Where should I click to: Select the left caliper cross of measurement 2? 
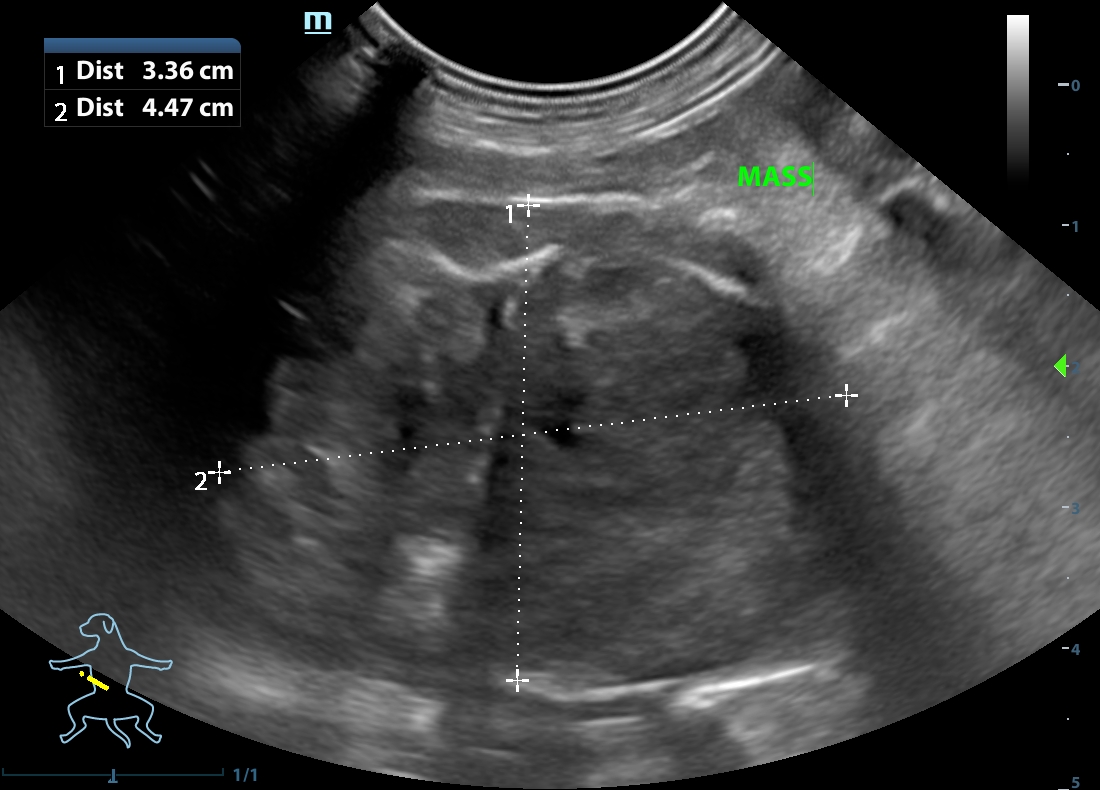[x=220, y=471]
